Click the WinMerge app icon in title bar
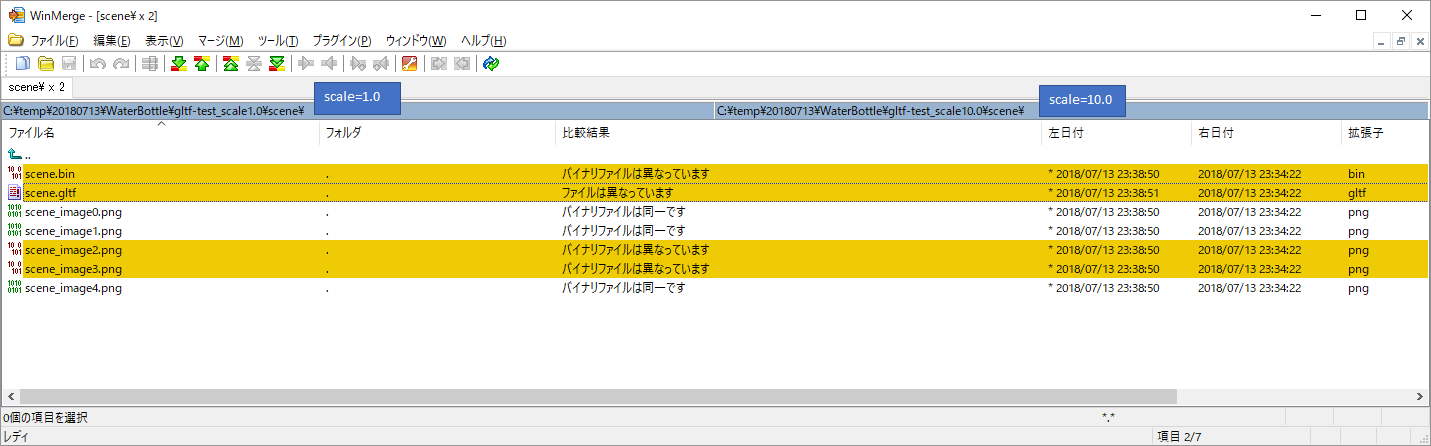Viewport: 1431px width, 446px height. coord(15,15)
